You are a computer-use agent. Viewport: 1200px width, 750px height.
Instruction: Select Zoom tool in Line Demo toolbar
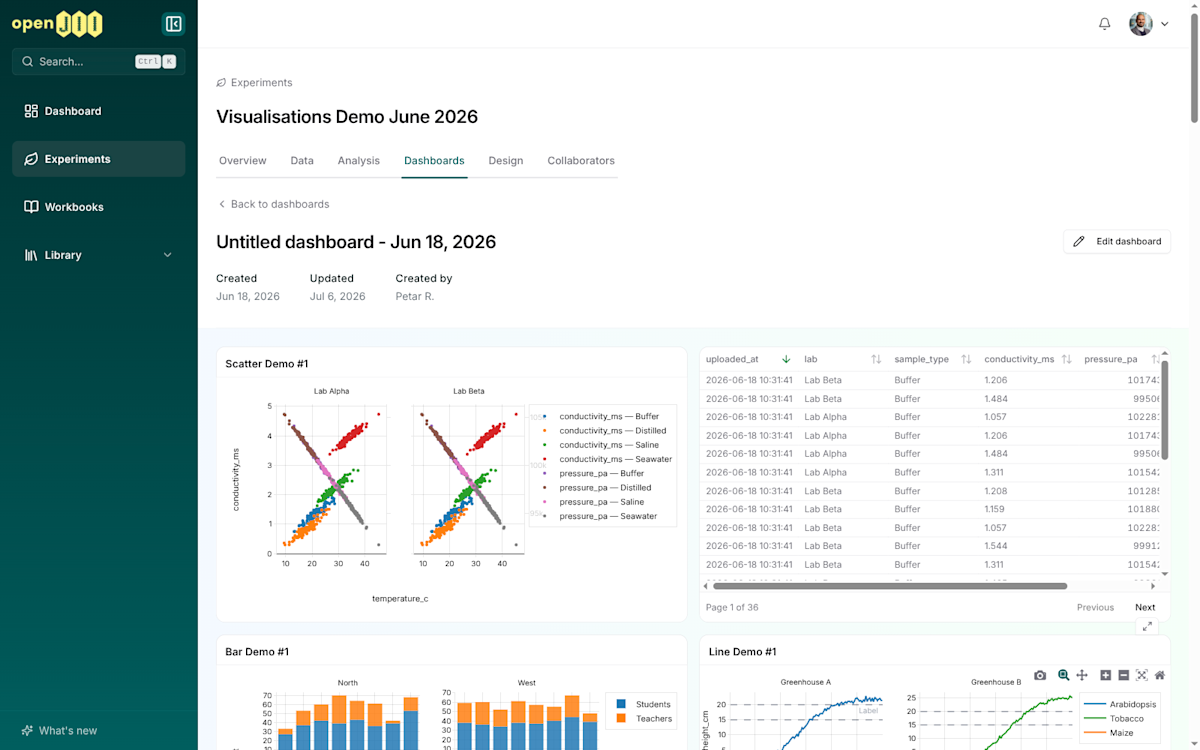click(x=1064, y=676)
